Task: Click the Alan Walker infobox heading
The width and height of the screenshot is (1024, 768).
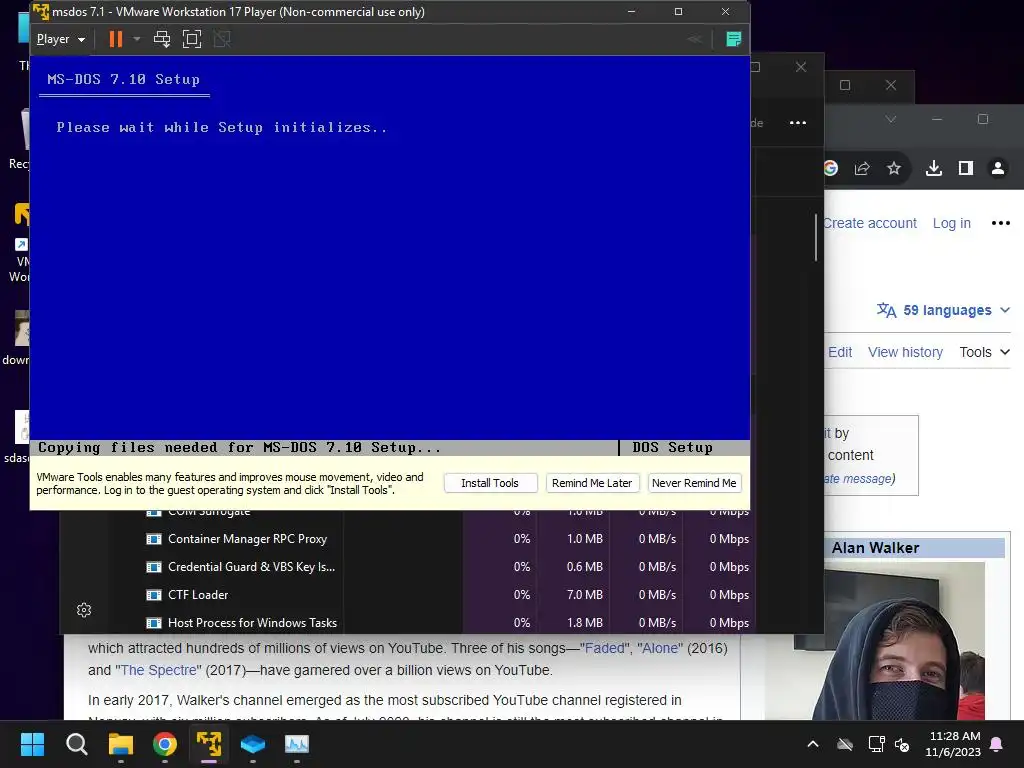Action: coord(875,548)
